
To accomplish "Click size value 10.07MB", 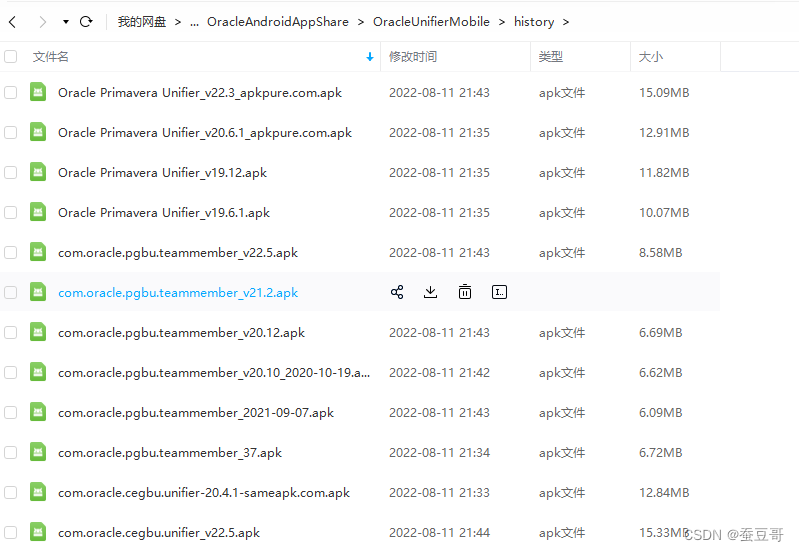I will pyautogui.click(x=664, y=213).
